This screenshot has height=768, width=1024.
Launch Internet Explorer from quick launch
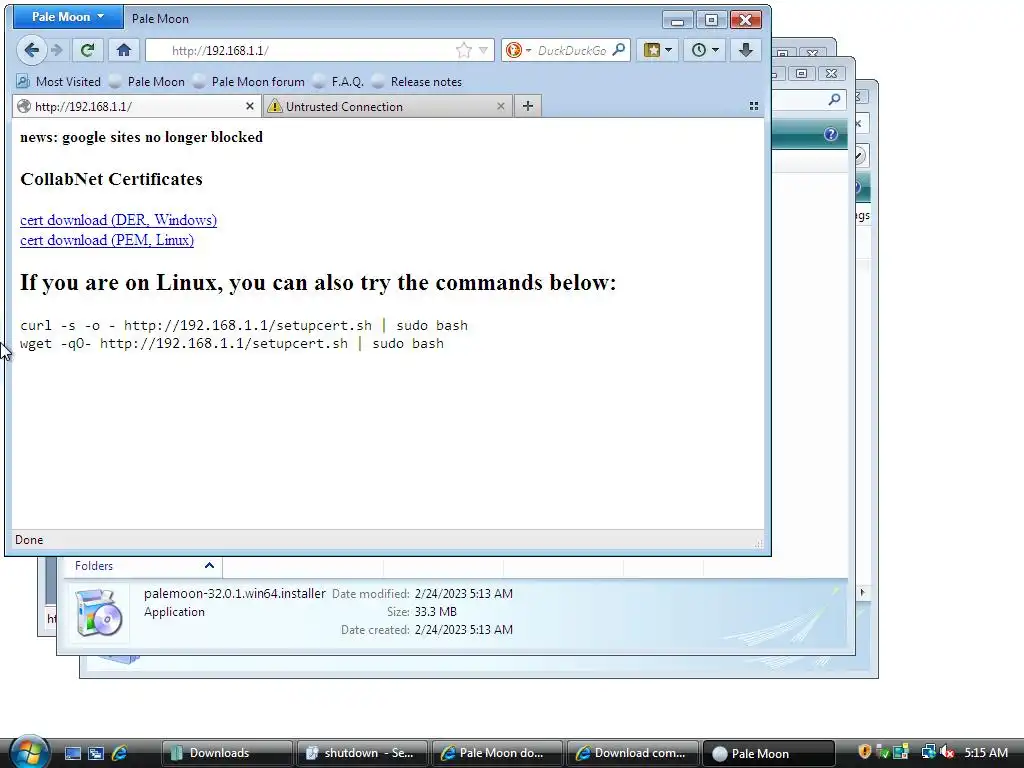tap(120, 753)
